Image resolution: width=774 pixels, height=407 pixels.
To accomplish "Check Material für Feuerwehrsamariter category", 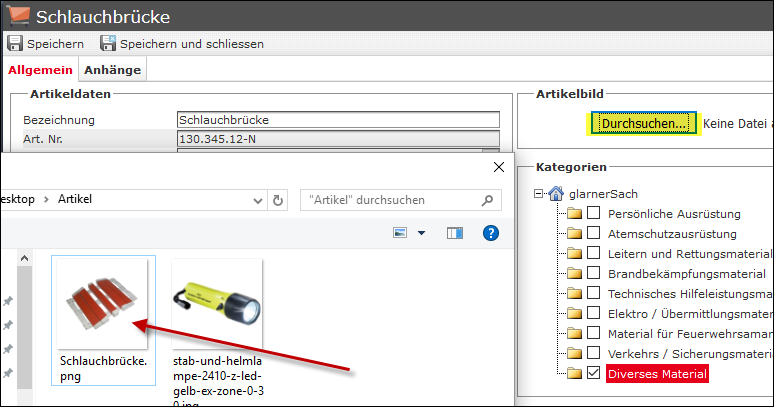I will 593,333.
